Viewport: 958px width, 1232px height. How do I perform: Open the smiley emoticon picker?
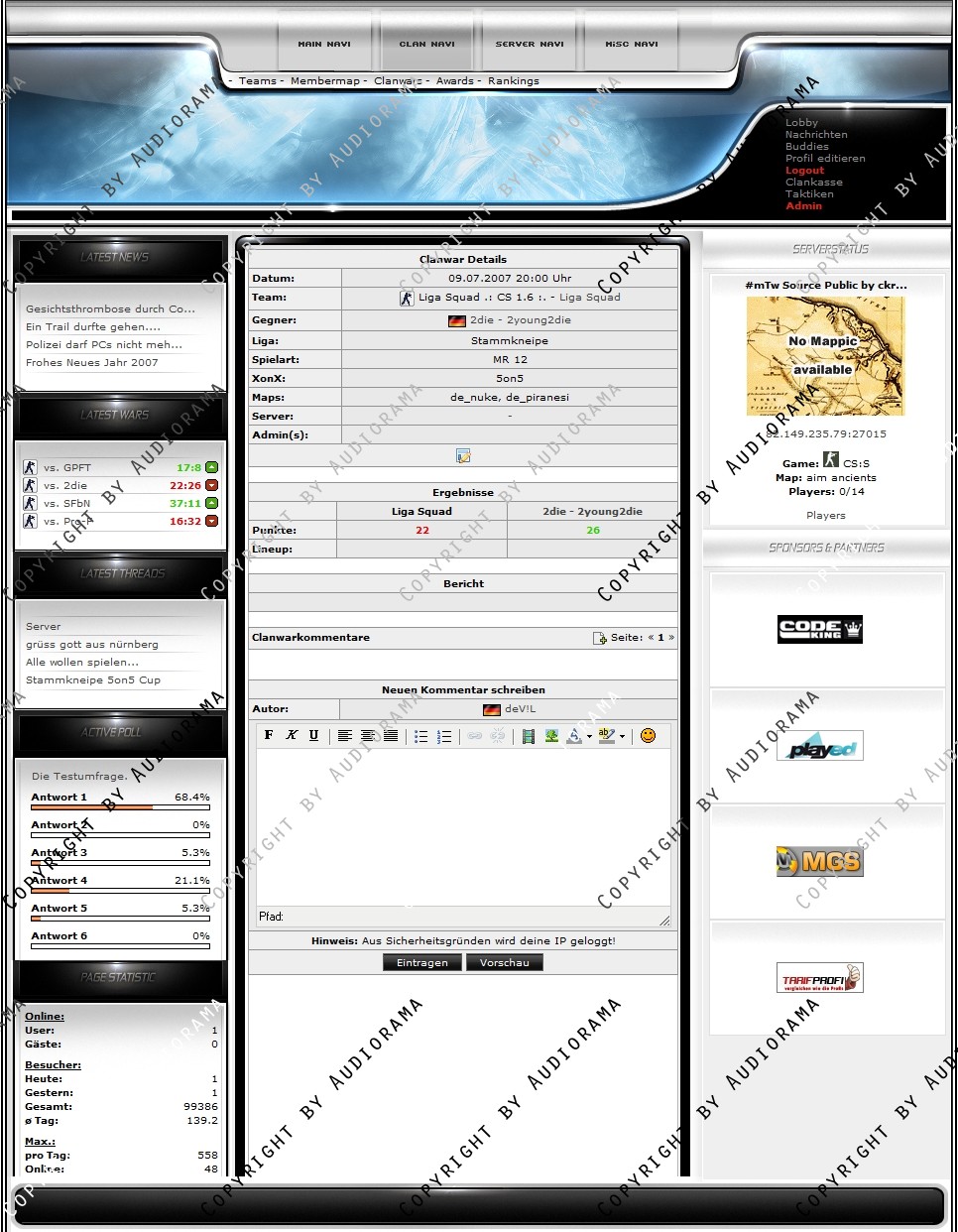[x=648, y=735]
